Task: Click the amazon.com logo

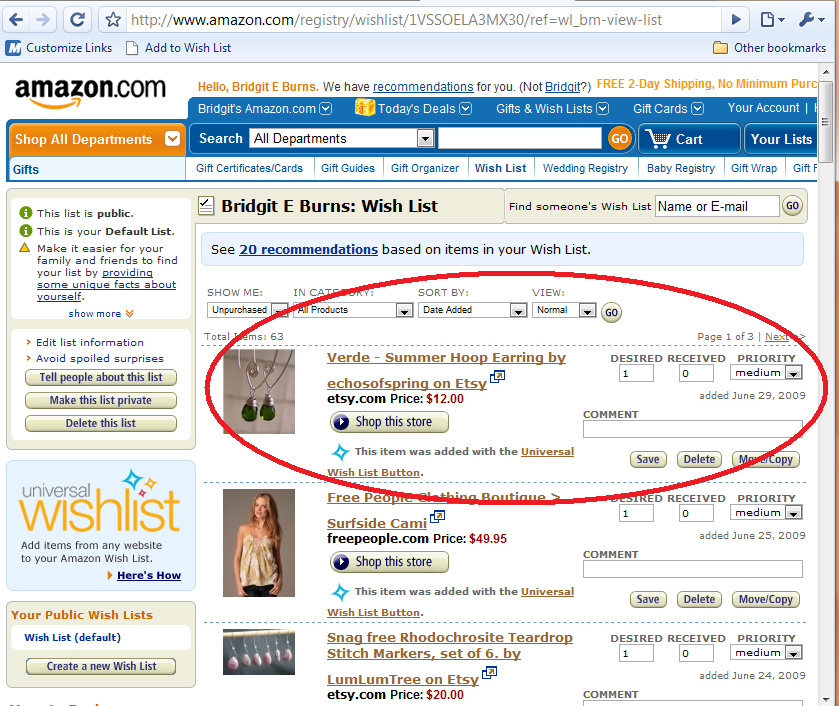Action: tap(90, 91)
